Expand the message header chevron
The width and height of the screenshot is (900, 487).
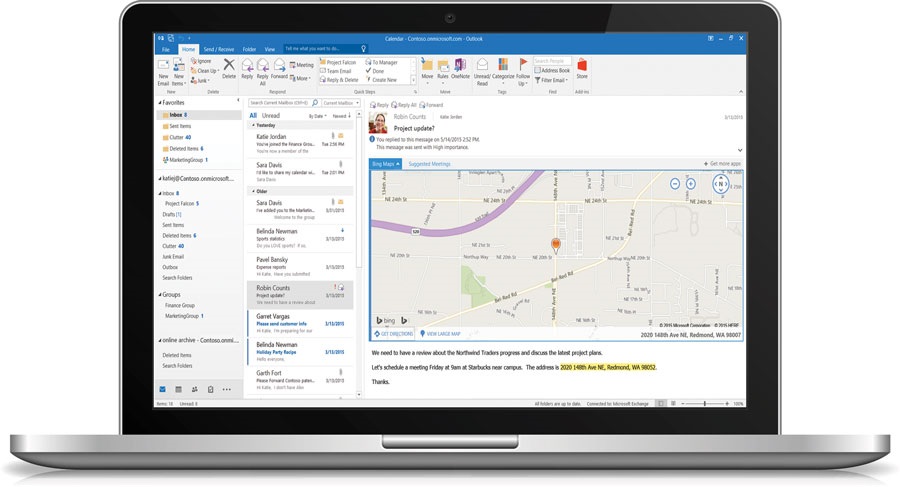point(740,150)
